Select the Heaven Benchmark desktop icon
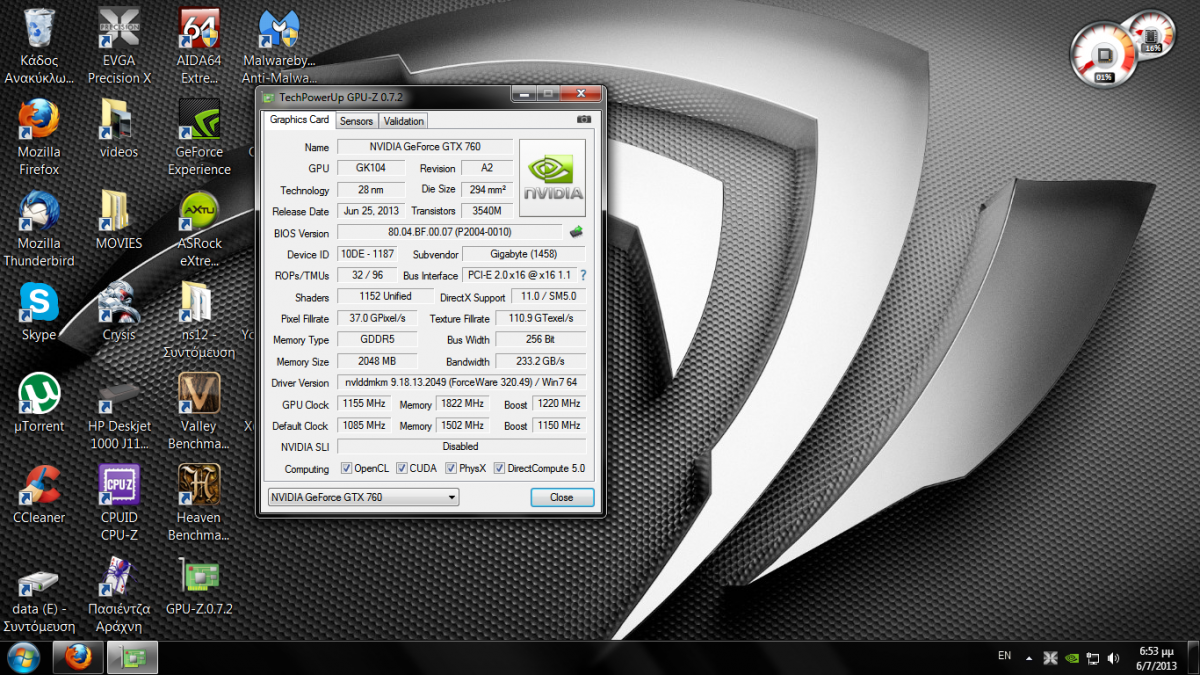 (x=199, y=504)
